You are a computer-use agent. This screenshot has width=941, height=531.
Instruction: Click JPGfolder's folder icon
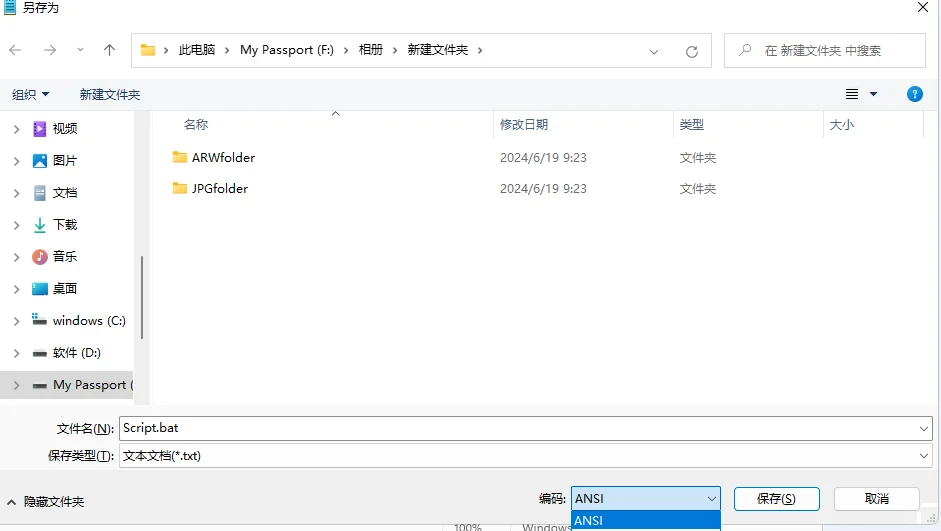[x=179, y=188]
